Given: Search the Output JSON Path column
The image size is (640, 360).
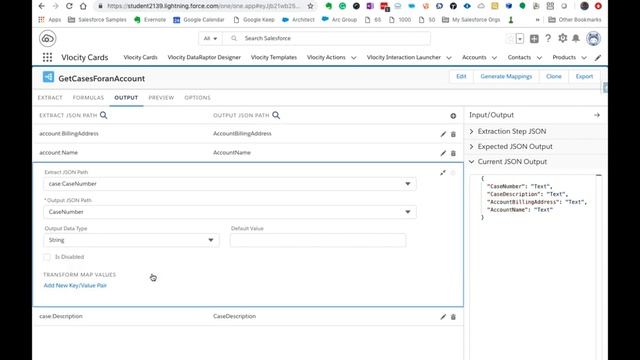Looking at the screenshot, I should pyautogui.click(x=276, y=115).
